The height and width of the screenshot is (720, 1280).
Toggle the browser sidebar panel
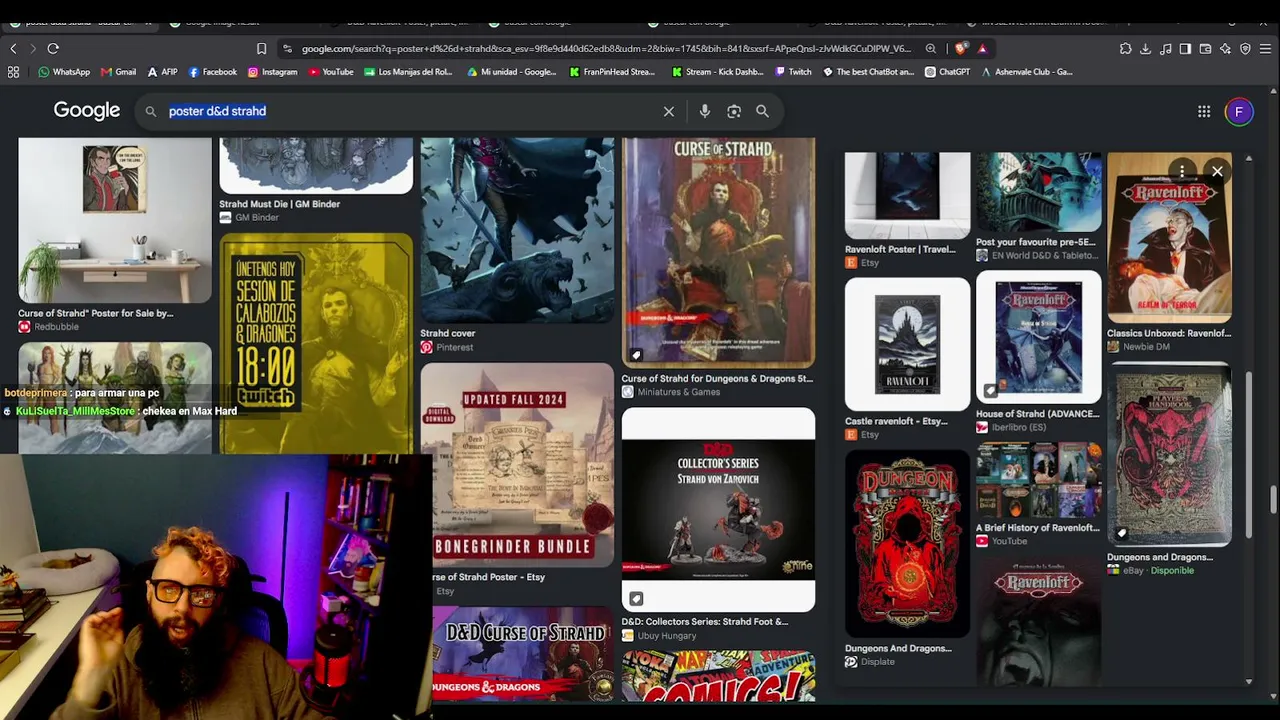pyautogui.click(x=1185, y=48)
